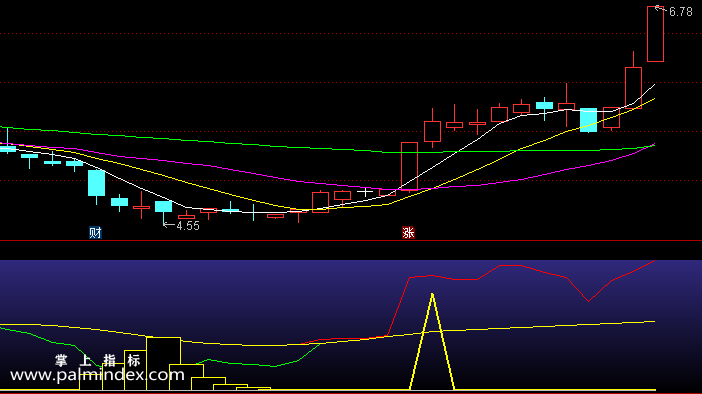Select the 4.55 low price label
This screenshot has height=394, width=702.
click(x=188, y=226)
